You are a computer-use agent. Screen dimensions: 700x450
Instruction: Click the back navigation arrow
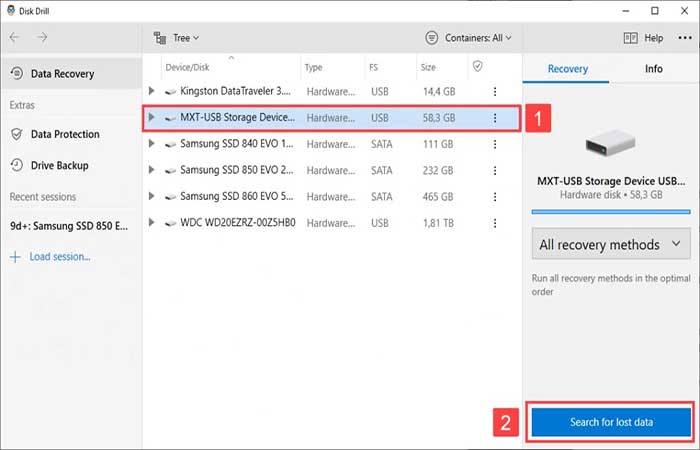(x=15, y=38)
